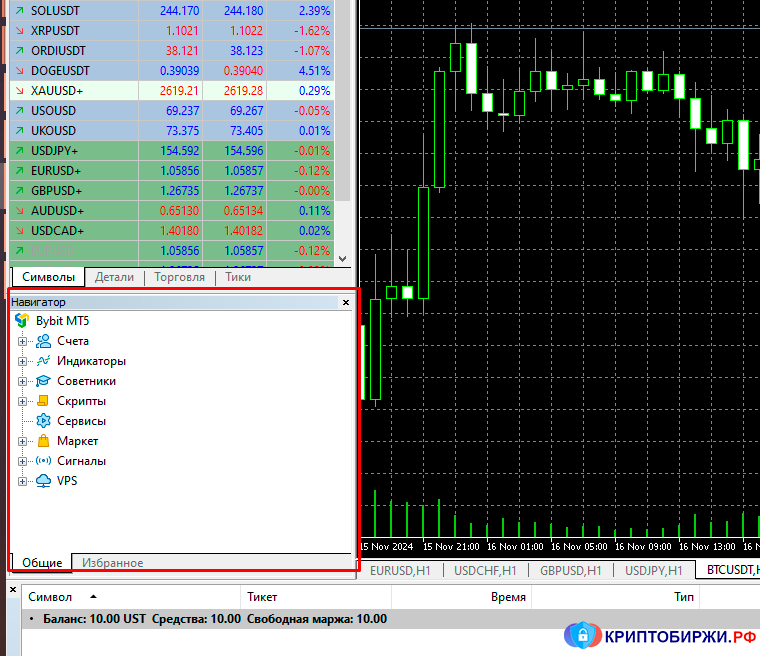
Task: Open the Тики tab
Action: coord(238,277)
